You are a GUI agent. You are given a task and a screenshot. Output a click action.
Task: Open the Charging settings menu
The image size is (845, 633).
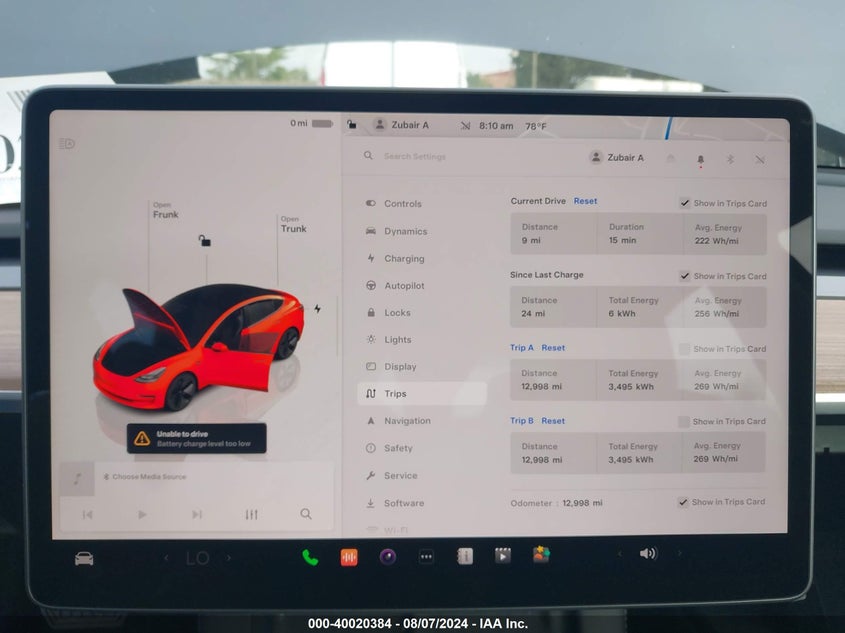coord(404,258)
